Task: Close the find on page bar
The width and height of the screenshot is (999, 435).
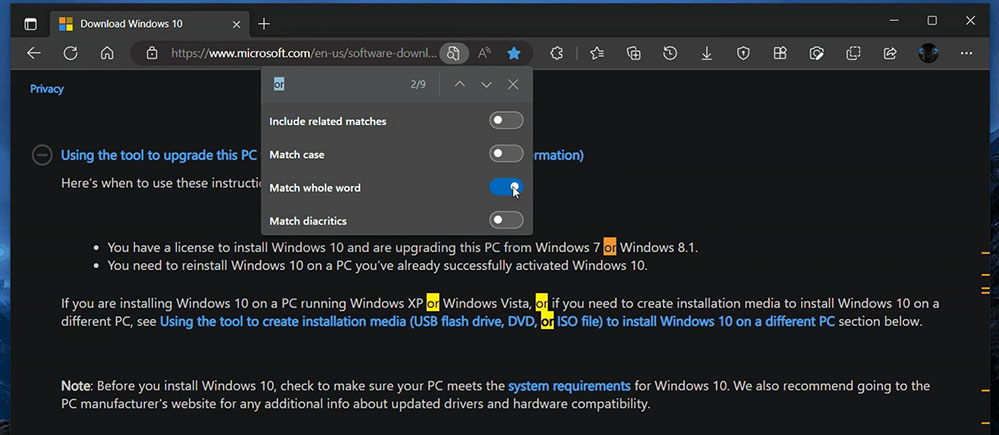Action: pyautogui.click(x=513, y=85)
